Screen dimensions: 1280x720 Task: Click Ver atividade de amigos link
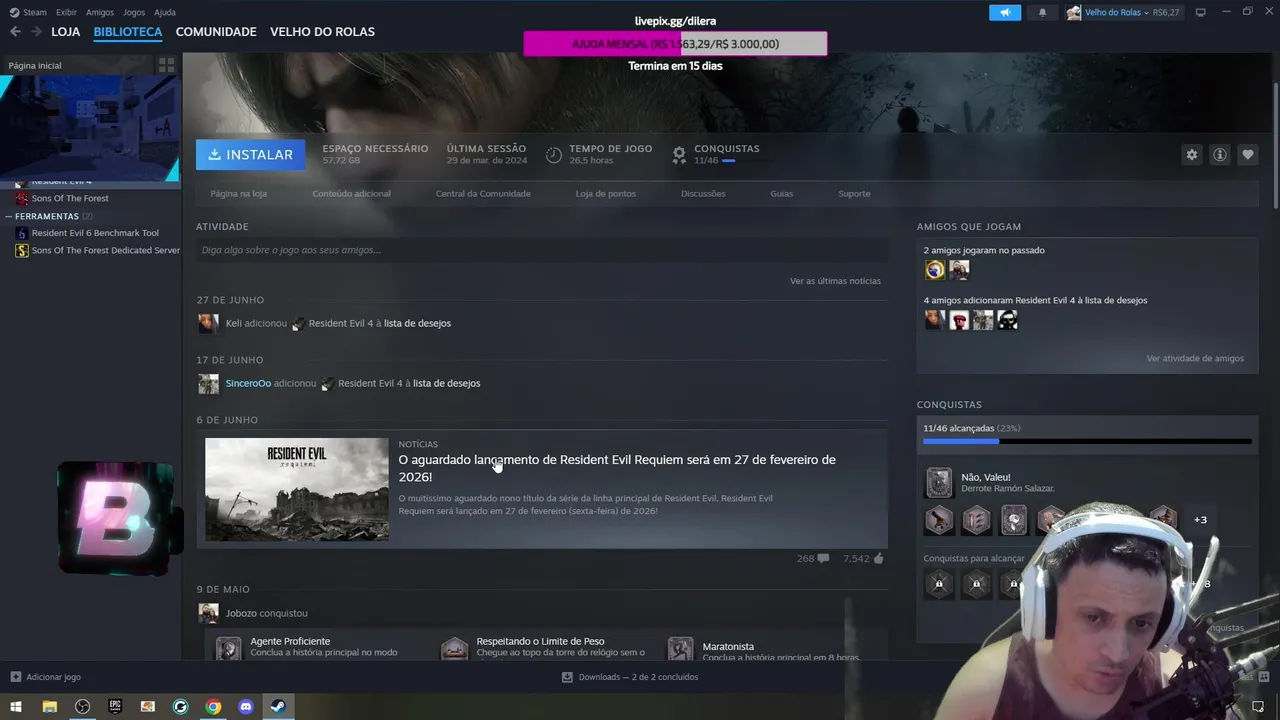(x=1195, y=358)
